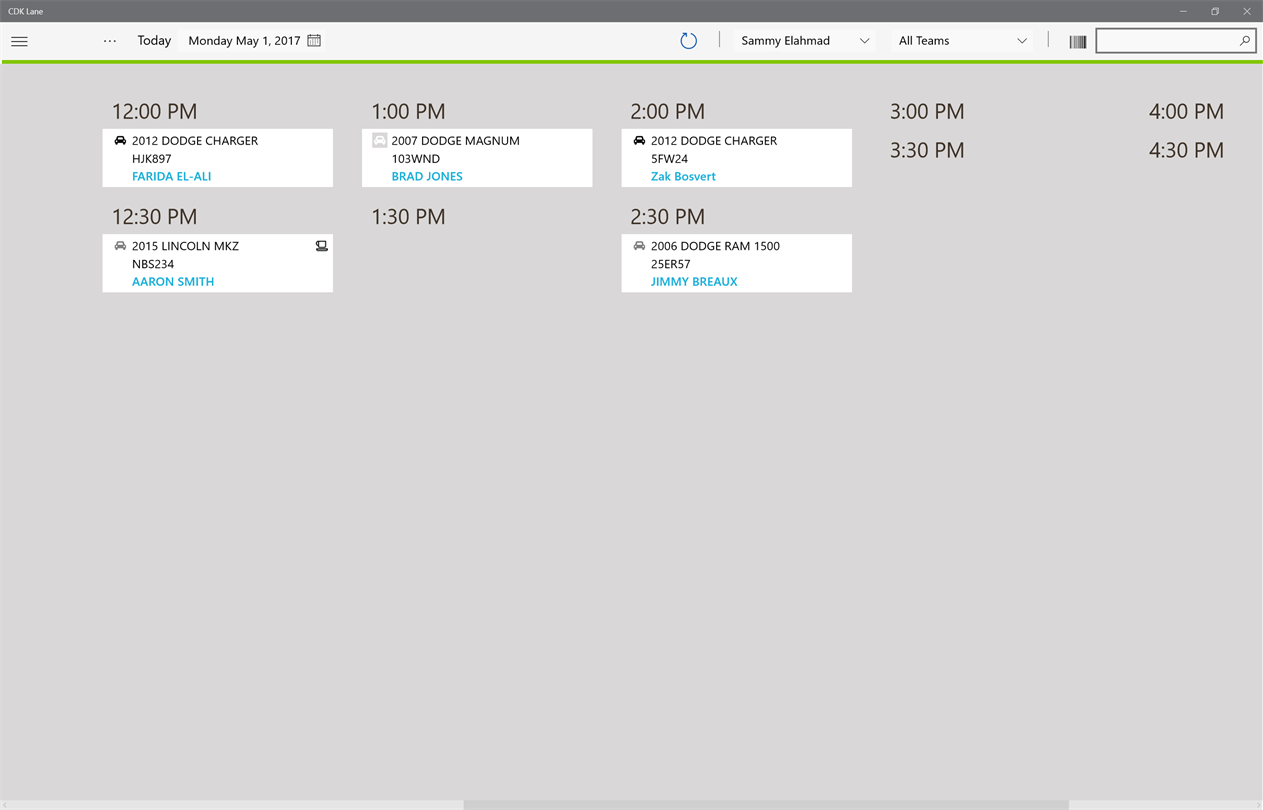Click the computer icon on Lincoln MKZ card
The height and width of the screenshot is (810, 1263).
click(x=321, y=246)
